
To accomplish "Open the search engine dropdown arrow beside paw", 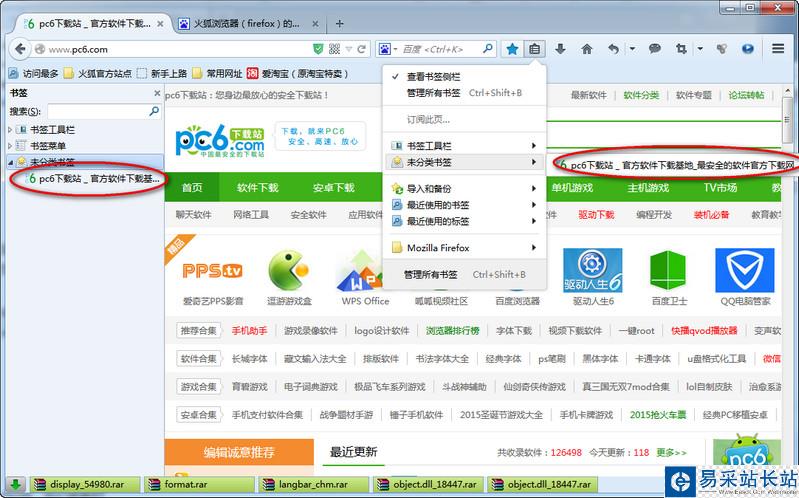I will click(x=395, y=49).
